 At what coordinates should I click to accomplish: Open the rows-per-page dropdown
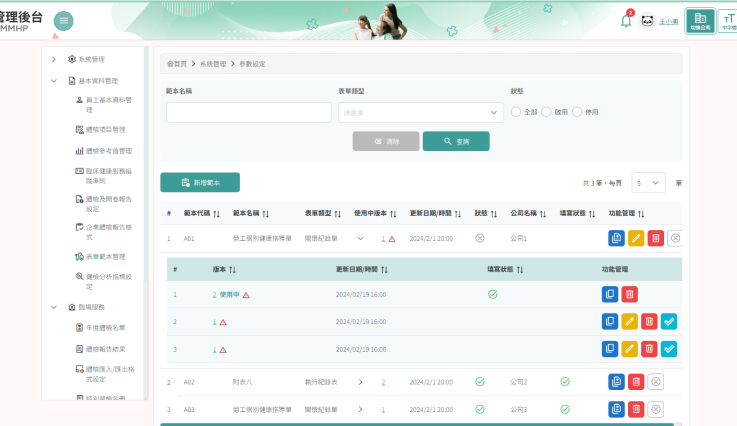click(x=648, y=183)
